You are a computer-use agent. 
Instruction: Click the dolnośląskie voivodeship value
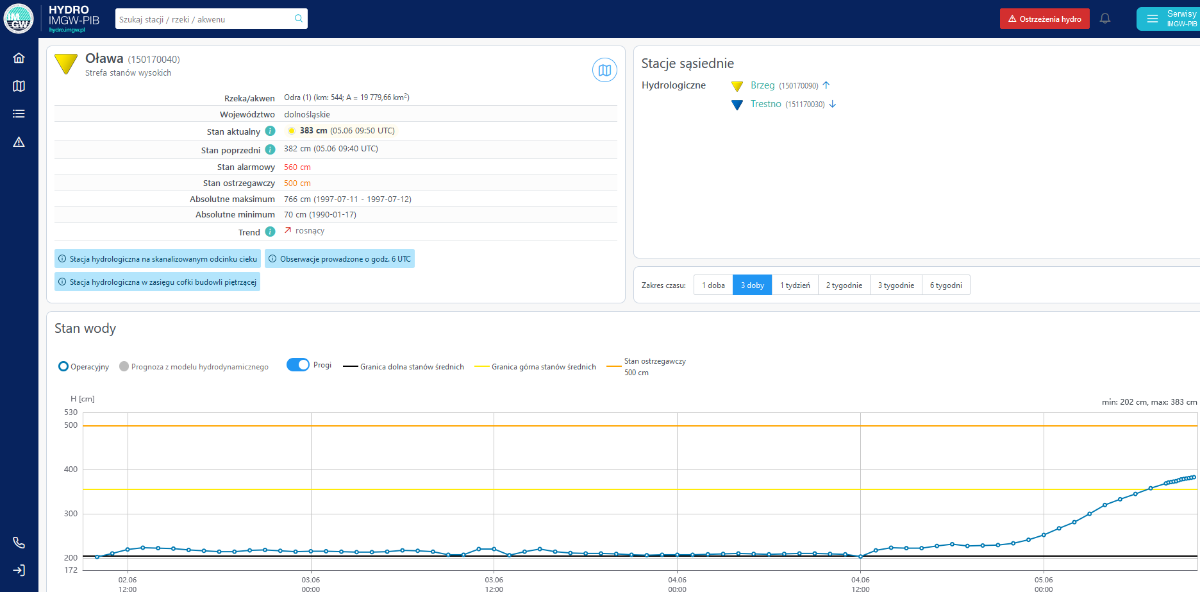pos(307,114)
